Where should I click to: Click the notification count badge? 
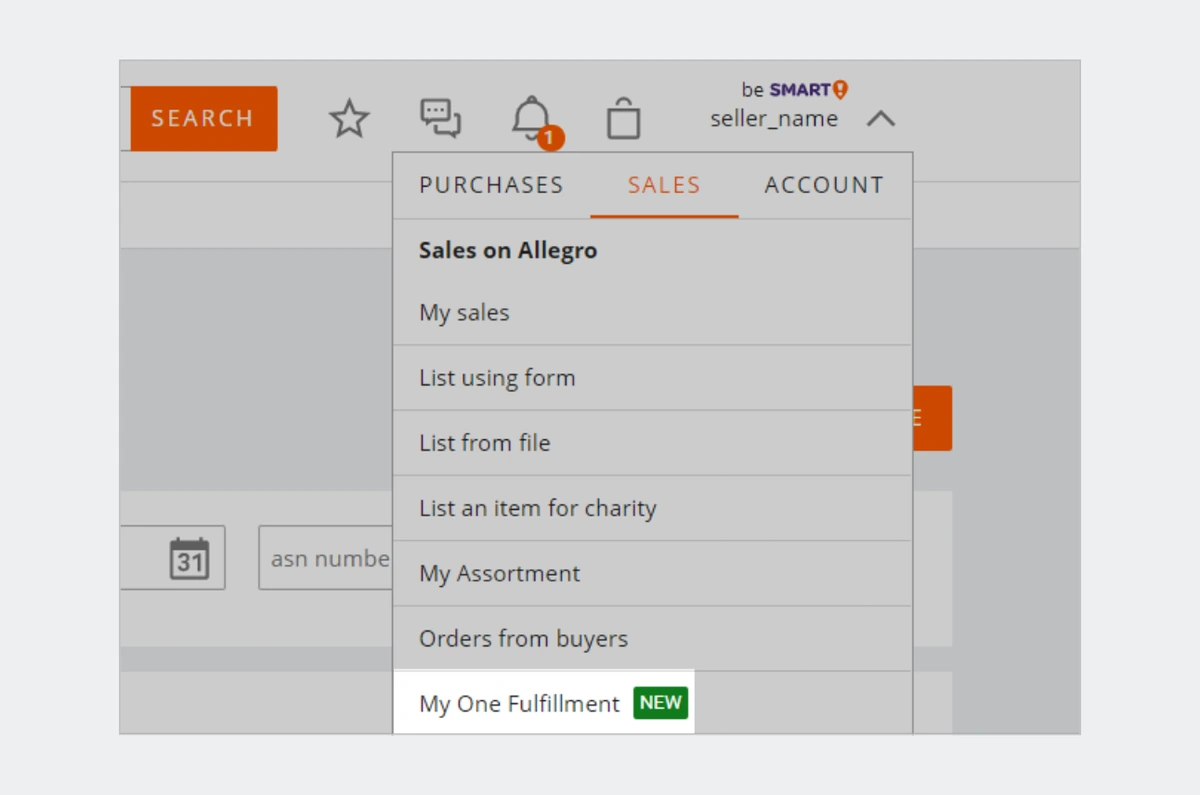[x=551, y=138]
